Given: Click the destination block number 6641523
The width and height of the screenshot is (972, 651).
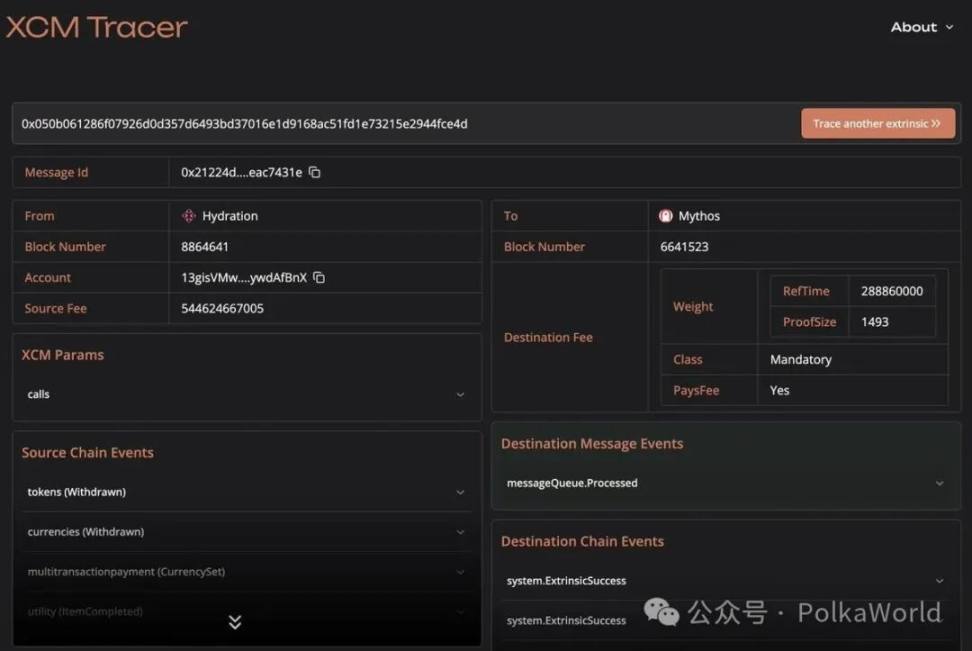Looking at the screenshot, I should click(x=684, y=247).
